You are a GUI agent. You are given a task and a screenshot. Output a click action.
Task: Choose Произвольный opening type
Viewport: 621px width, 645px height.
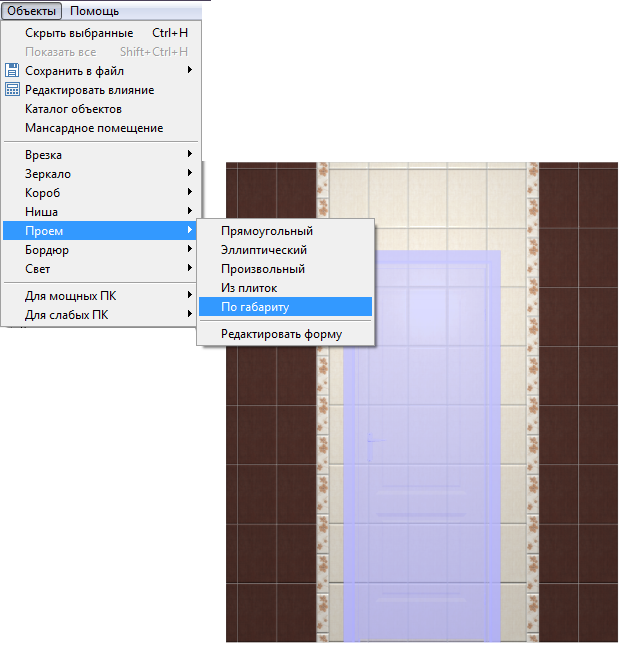coord(285,269)
